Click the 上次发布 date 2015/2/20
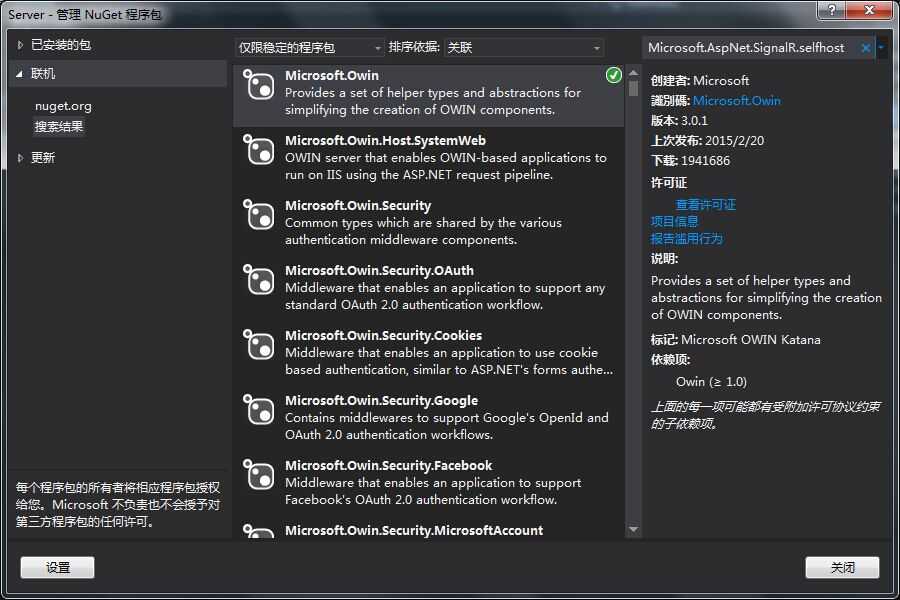The height and width of the screenshot is (600, 900). [x=735, y=141]
